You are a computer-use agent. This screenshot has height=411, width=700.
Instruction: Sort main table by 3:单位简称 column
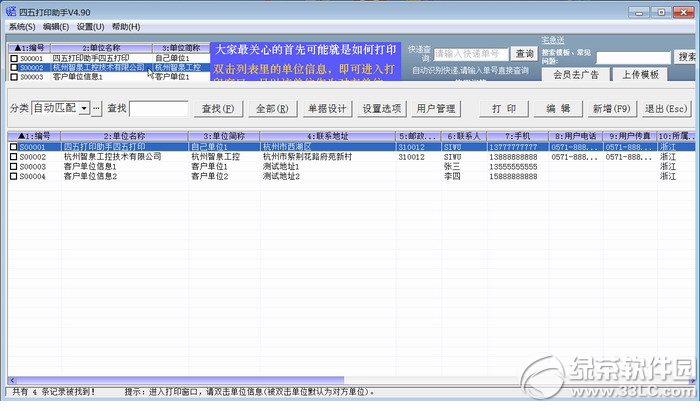pyautogui.click(x=224, y=136)
